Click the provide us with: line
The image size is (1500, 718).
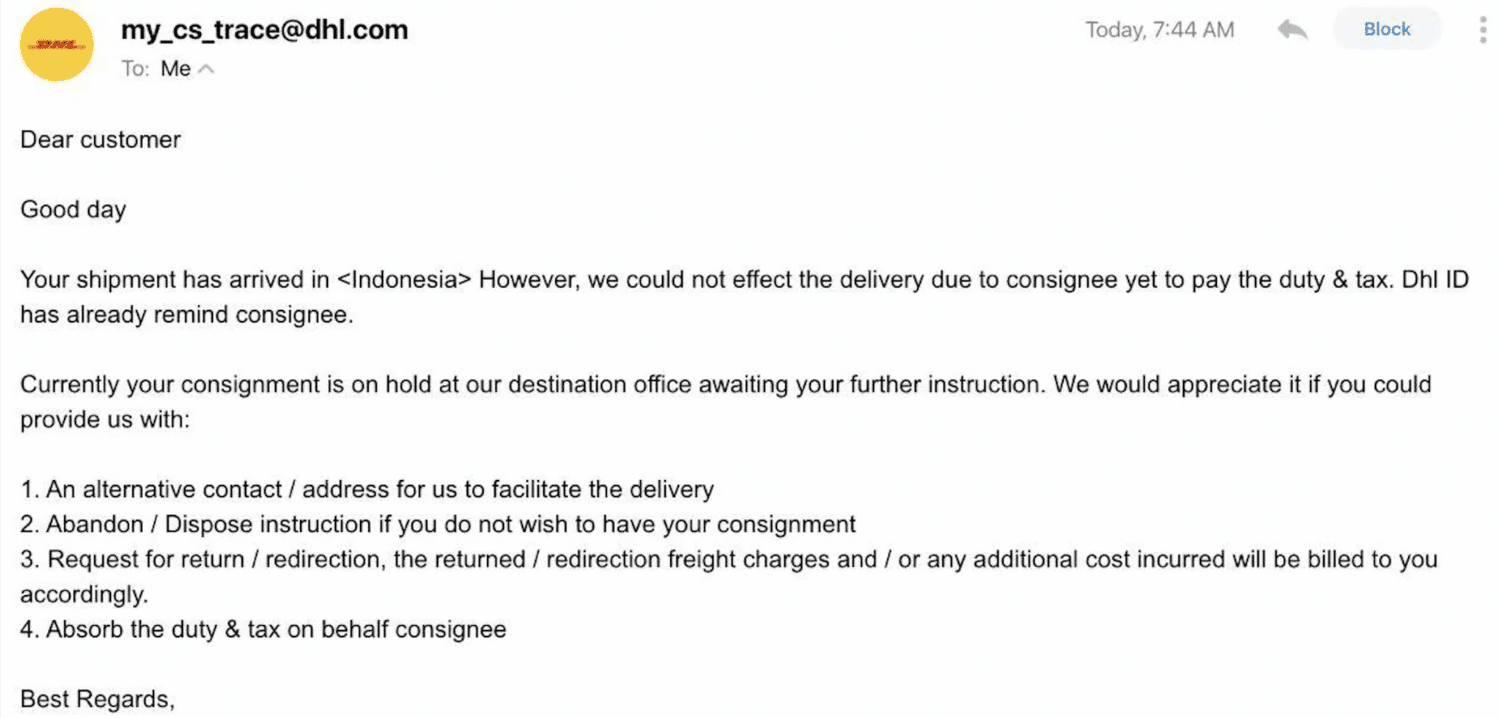click(105, 420)
